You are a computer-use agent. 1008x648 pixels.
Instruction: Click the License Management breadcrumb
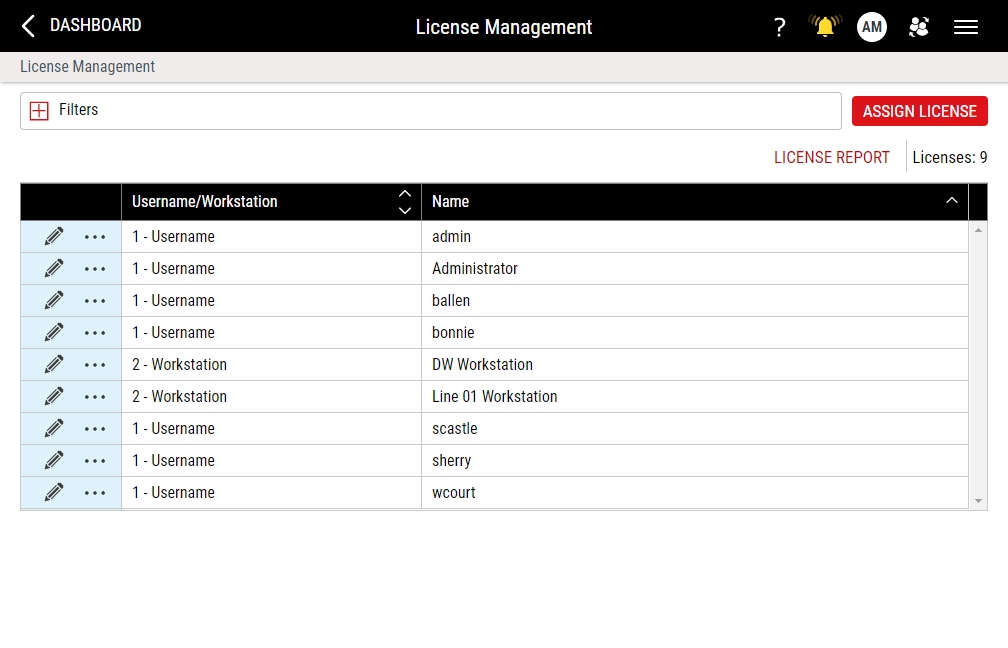pos(87,67)
